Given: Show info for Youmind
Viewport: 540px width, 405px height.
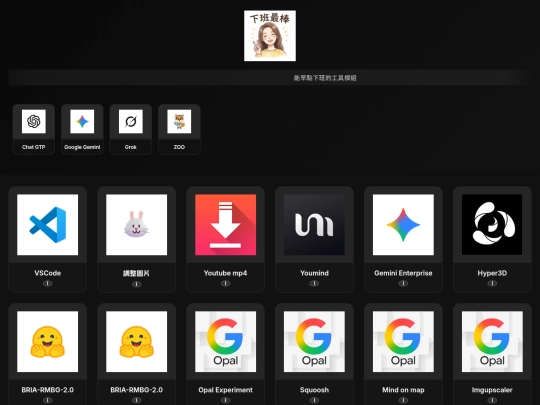Looking at the screenshot, I should (314, 283).
